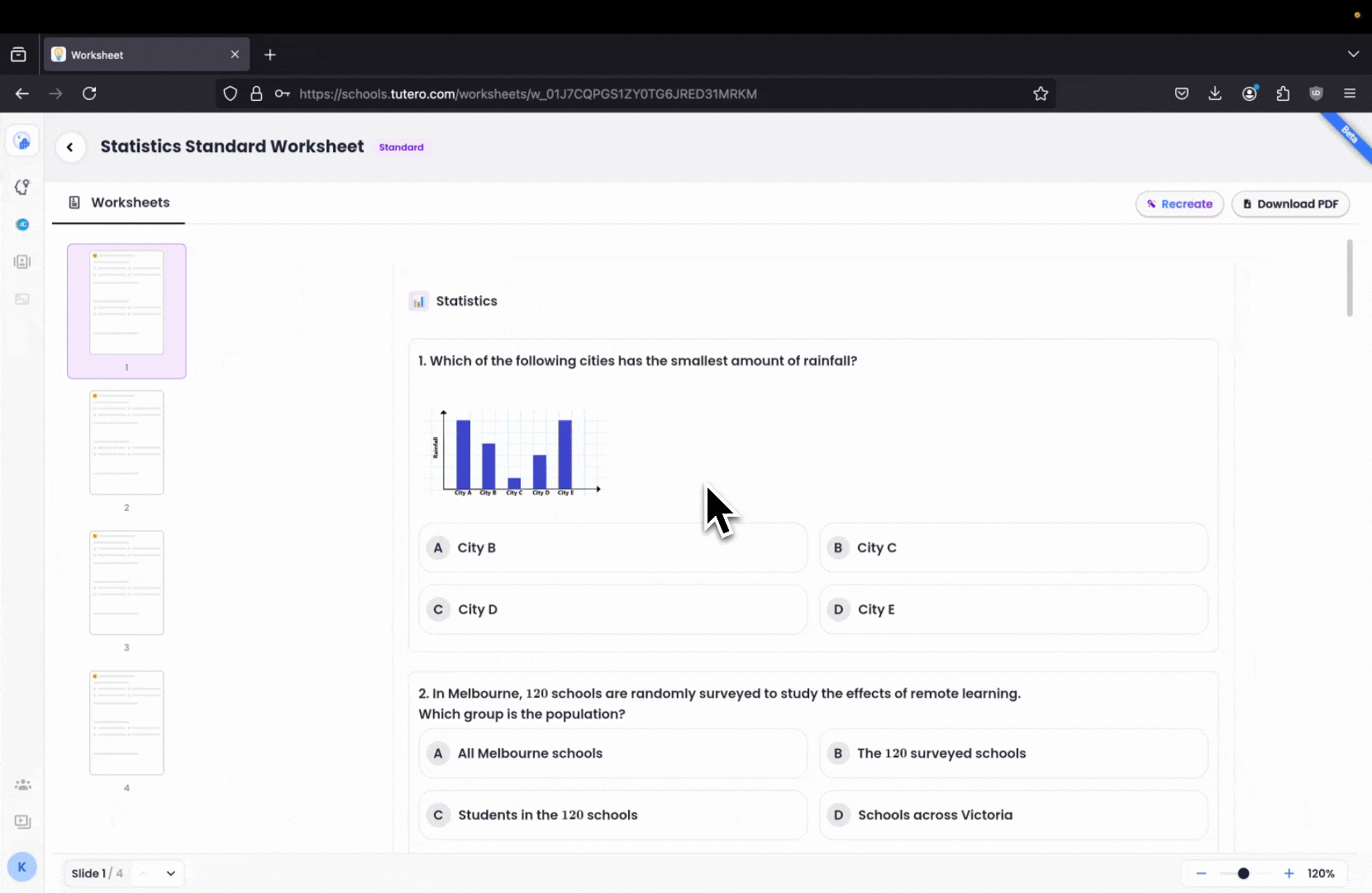
Task: Select the page 2 thumbnail
Action: pos(126,443)
